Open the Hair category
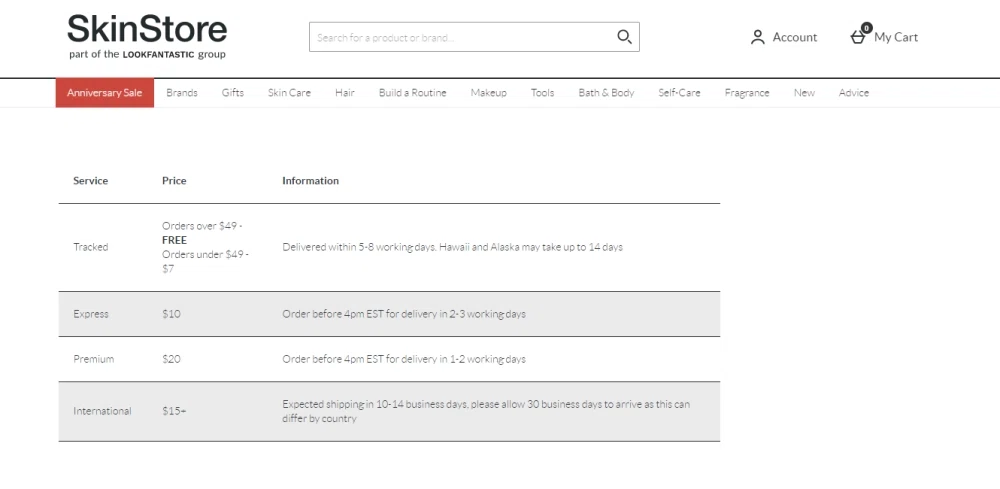Viewport: 1000px width, 489px height. pos(345,93)
